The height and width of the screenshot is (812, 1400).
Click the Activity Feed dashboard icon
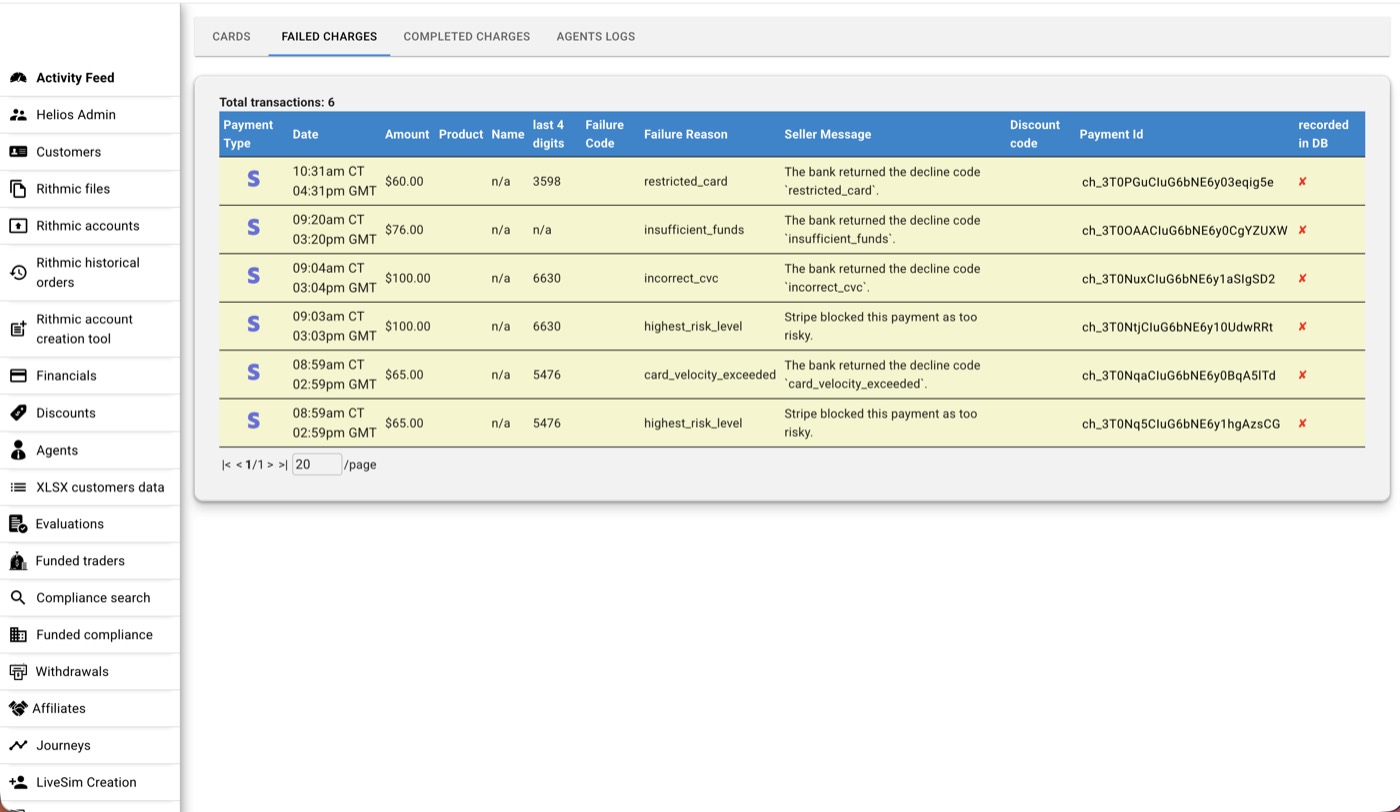pos(18,78)
